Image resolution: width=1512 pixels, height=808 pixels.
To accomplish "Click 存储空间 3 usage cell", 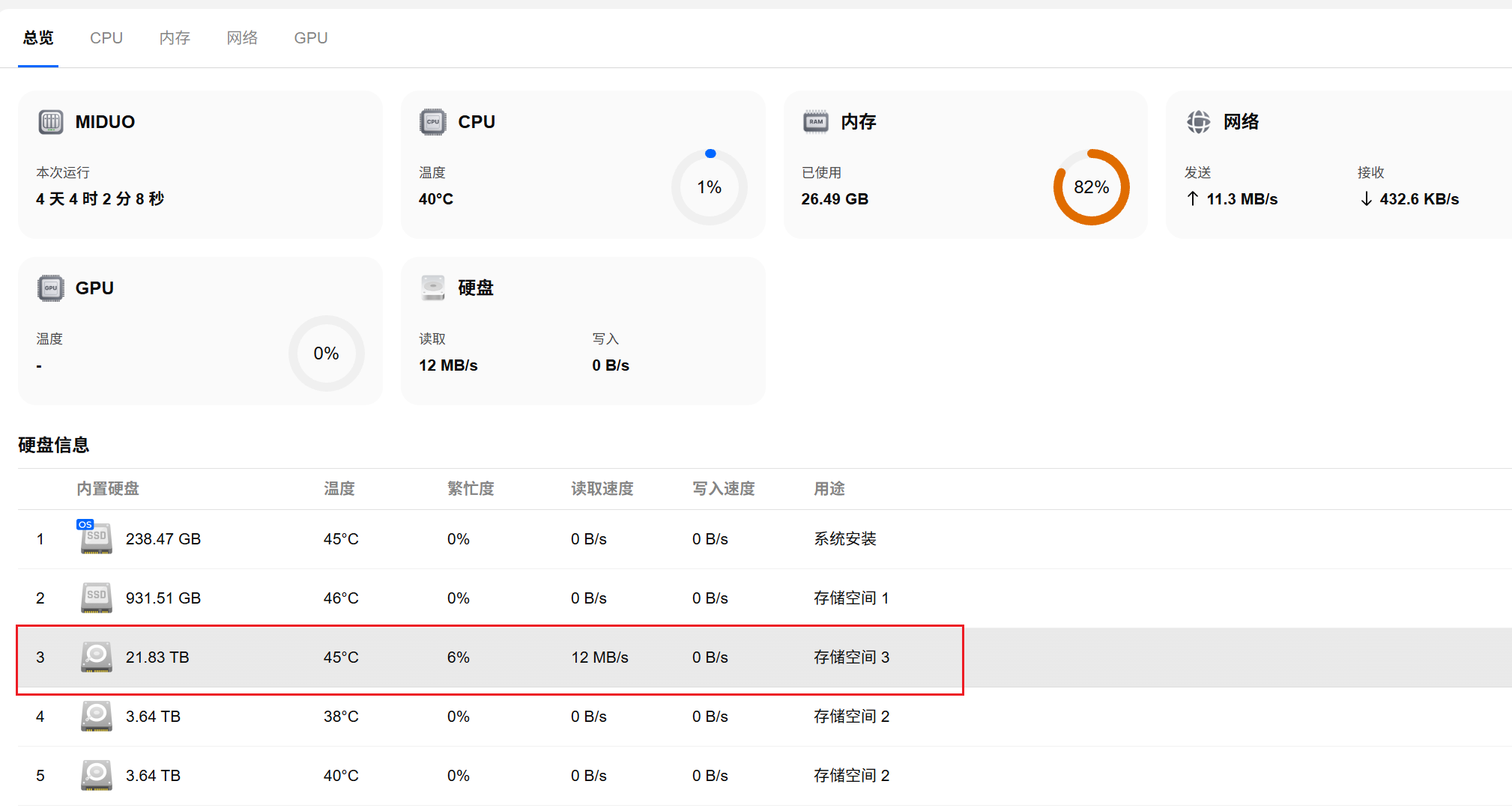I will pos(852,657).
